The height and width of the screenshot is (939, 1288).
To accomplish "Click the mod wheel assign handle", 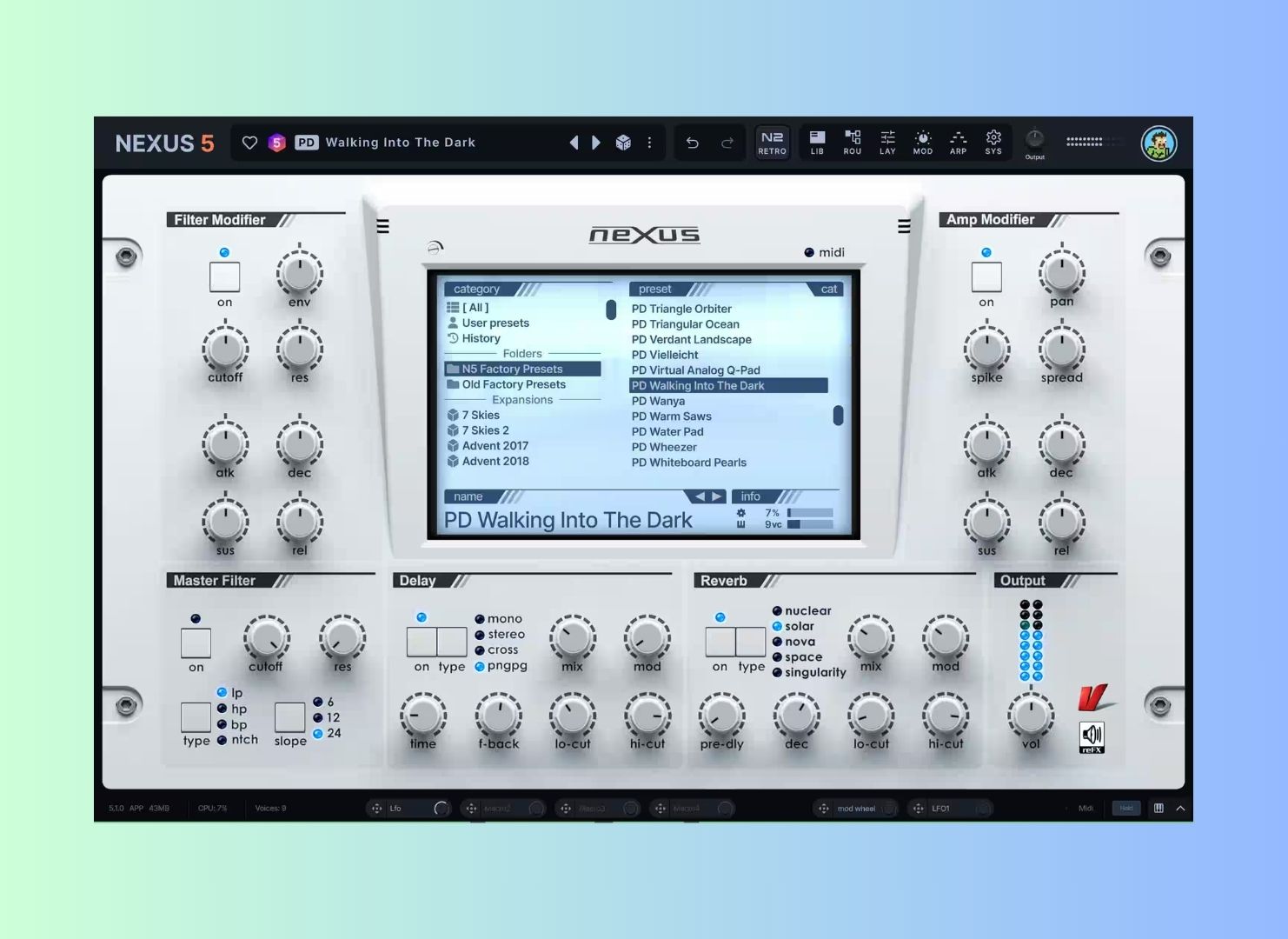I will (x=823, y=809).
